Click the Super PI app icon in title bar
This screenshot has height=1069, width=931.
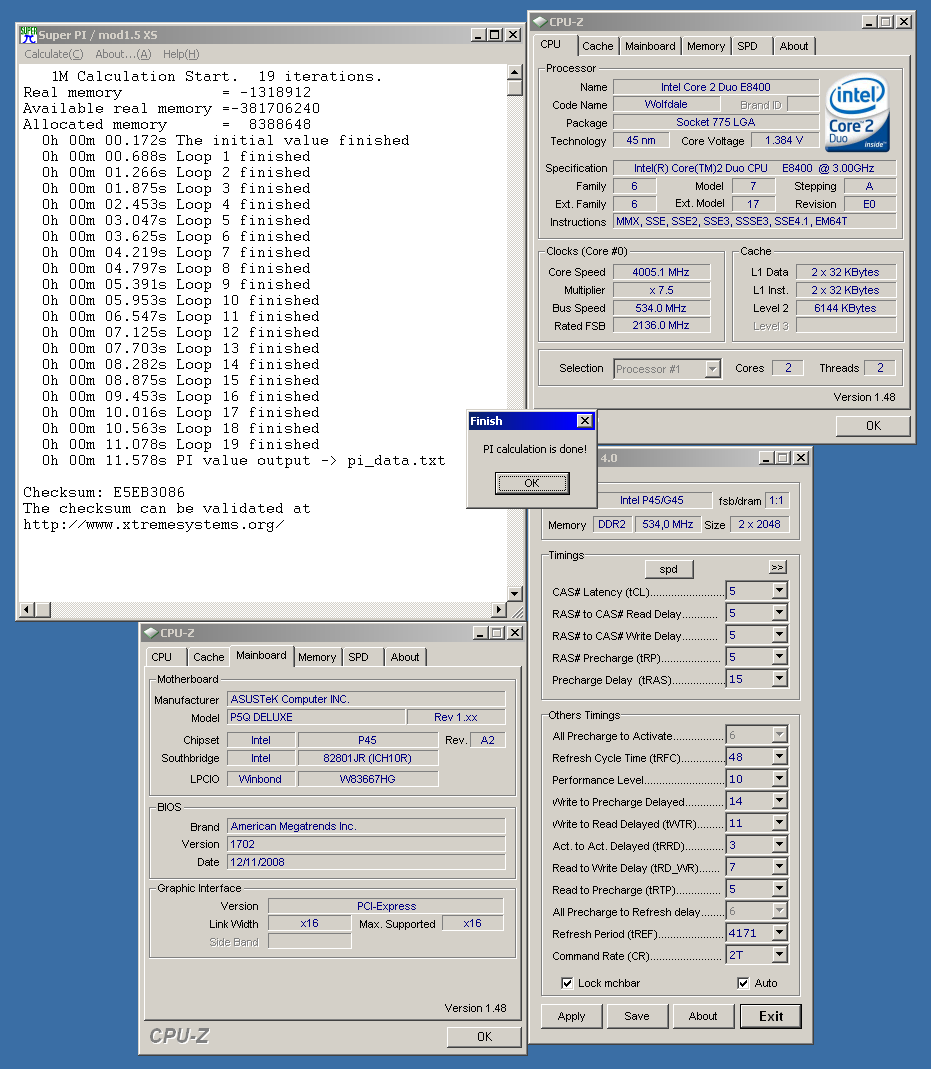[28, 35]
